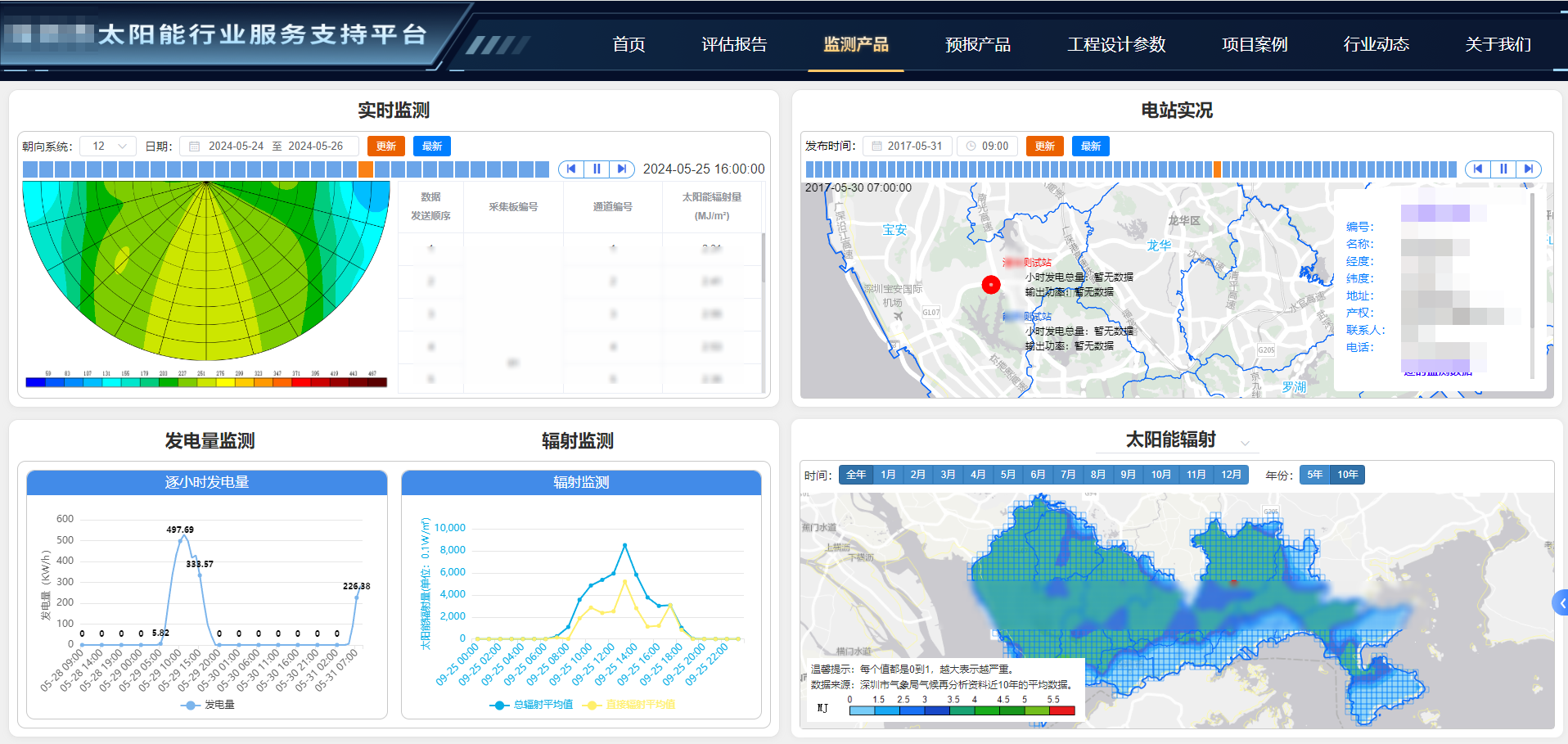The height and width of the screenshot is (744, 1568).
Task: Select 7月 month filter
Action: pos(1068,475)
